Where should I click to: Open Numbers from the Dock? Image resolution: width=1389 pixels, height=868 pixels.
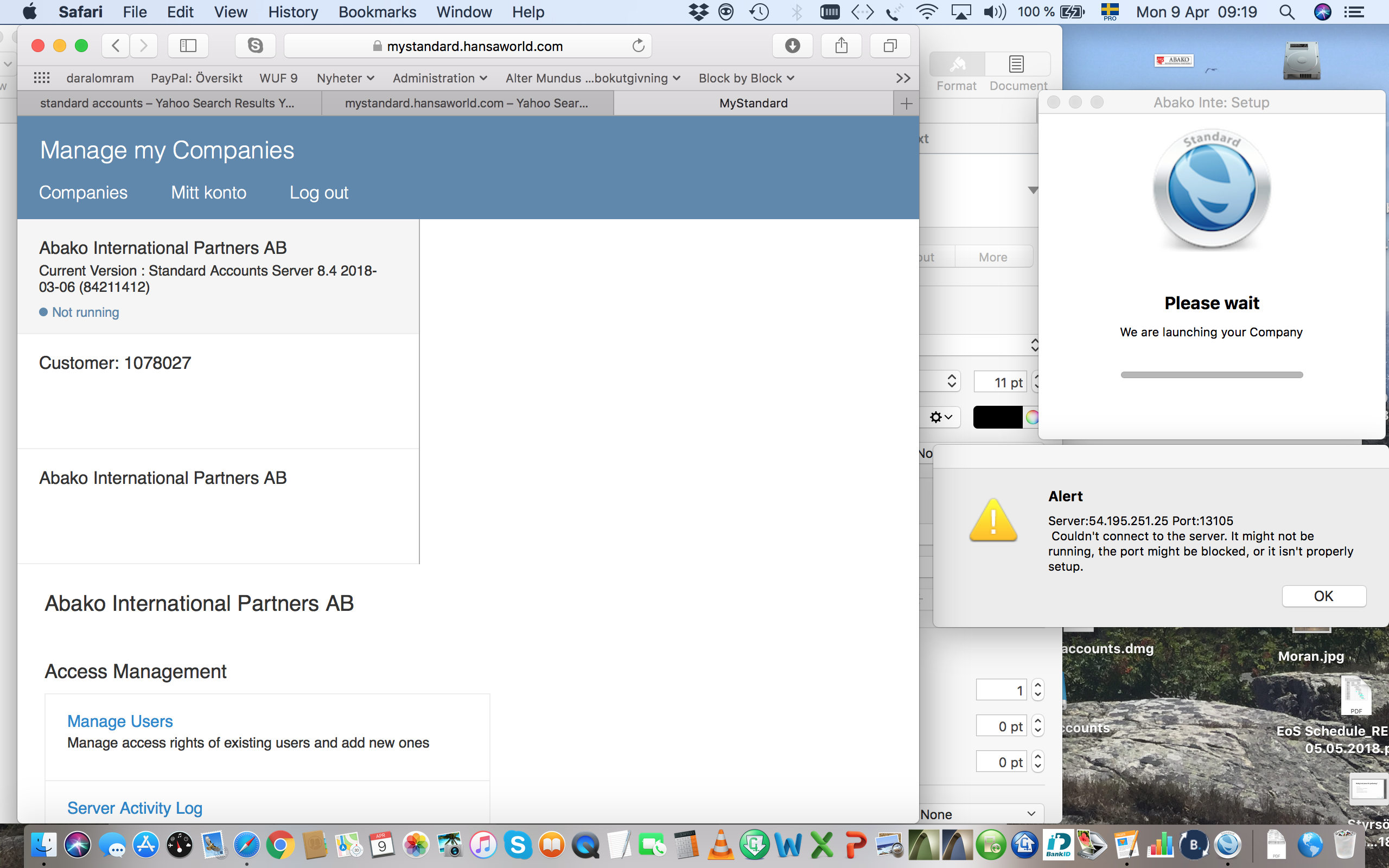coord(1161,845)
